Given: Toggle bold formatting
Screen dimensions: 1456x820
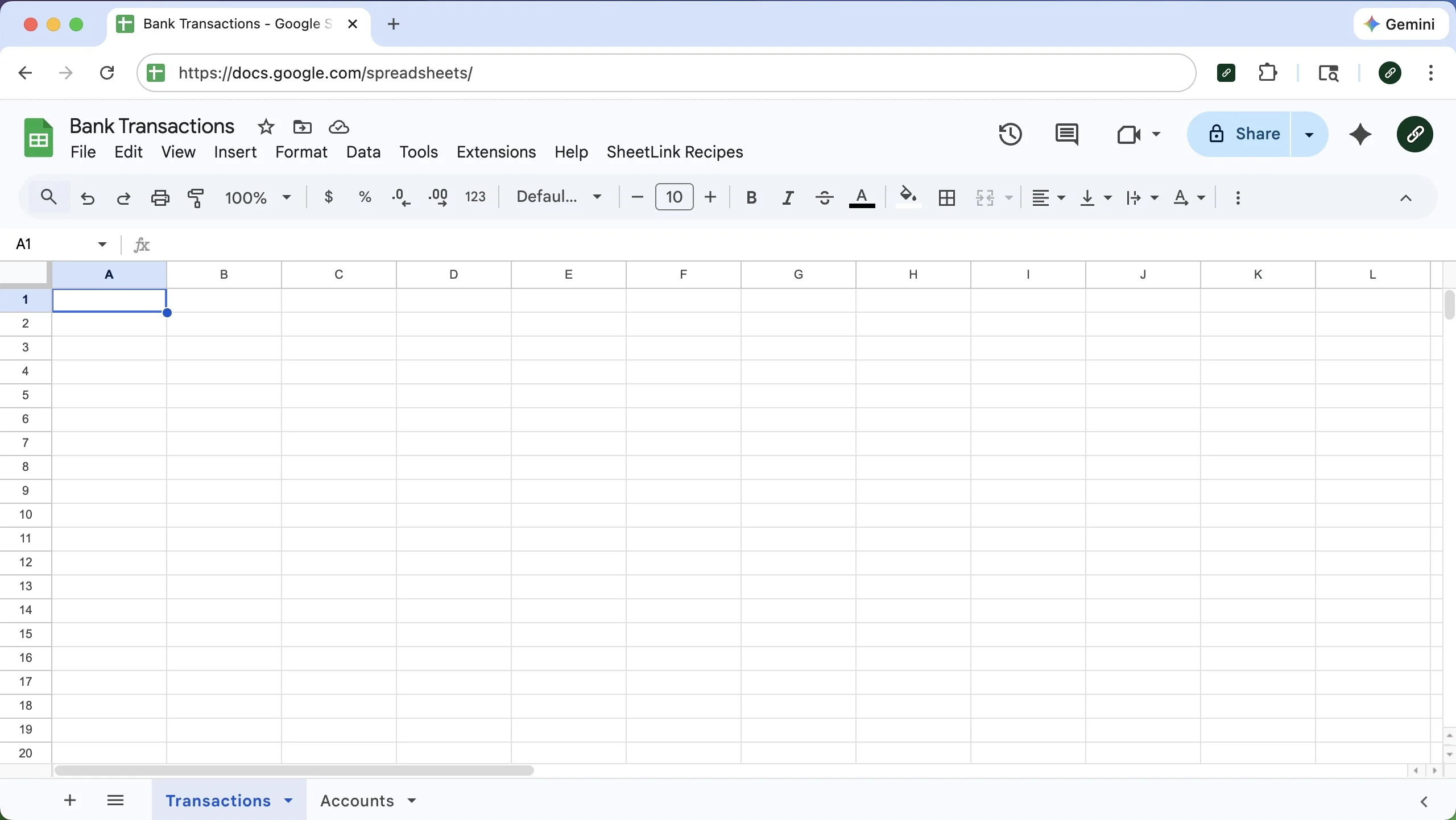Looking at the screenshot, I should 751,198.
